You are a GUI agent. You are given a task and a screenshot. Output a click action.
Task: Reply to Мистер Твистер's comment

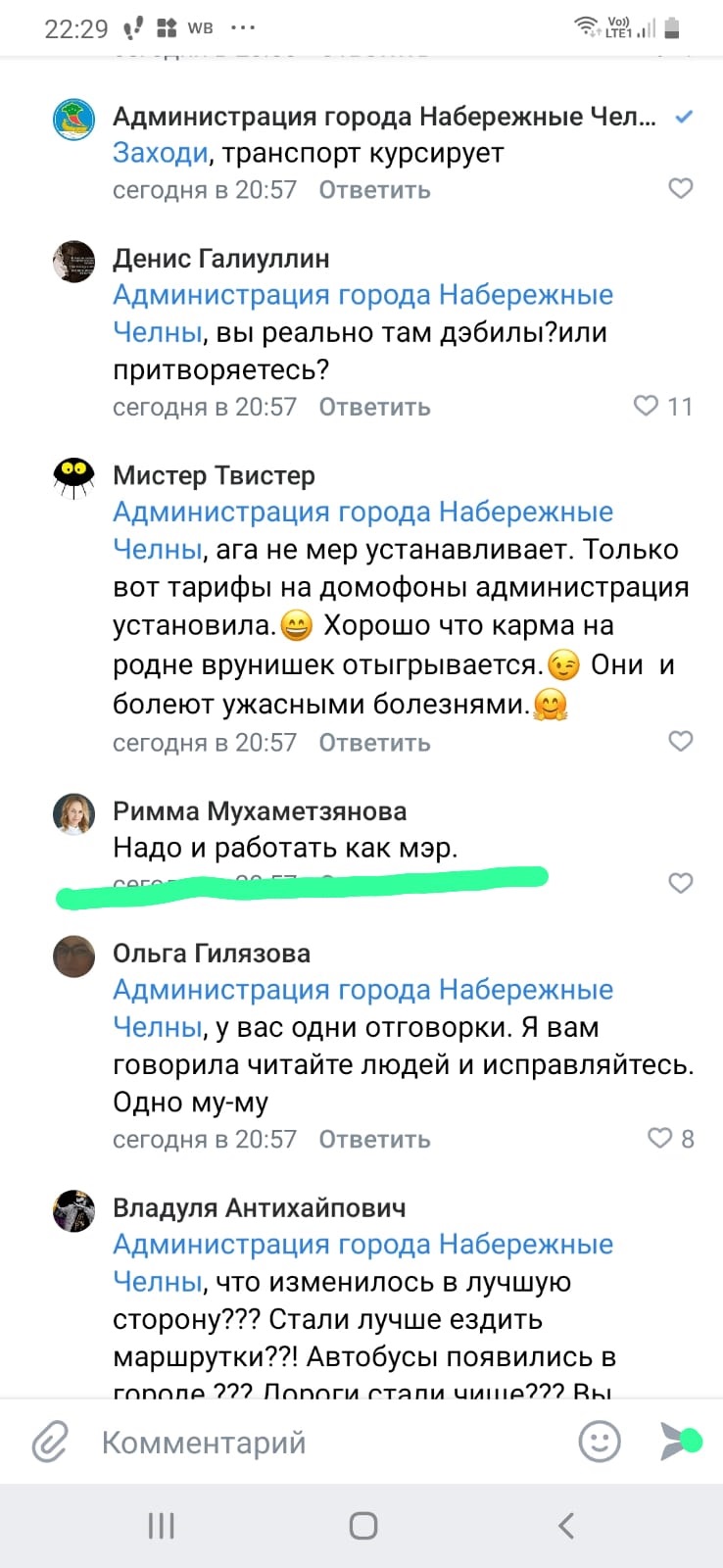point(374,743)
